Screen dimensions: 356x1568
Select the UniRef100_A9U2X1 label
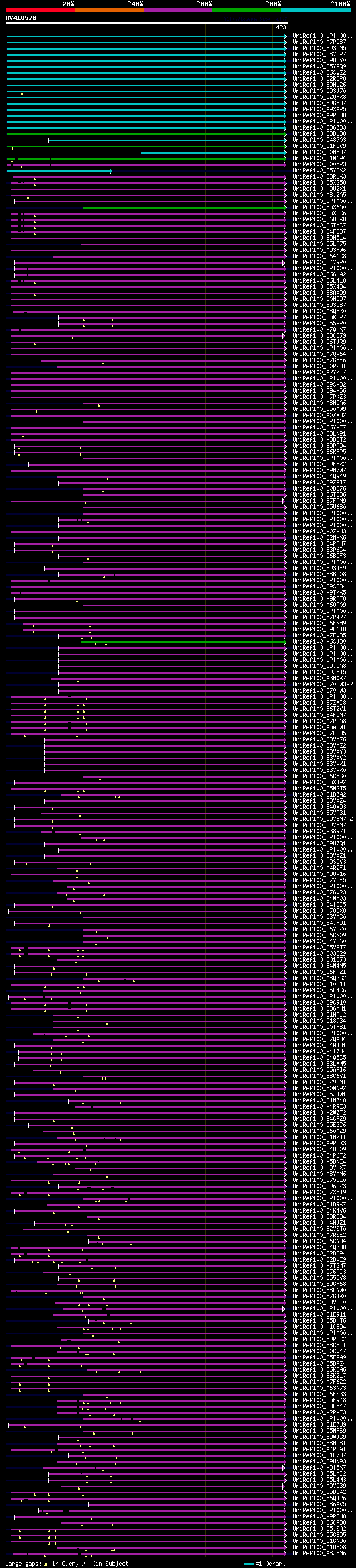(319, 189)
